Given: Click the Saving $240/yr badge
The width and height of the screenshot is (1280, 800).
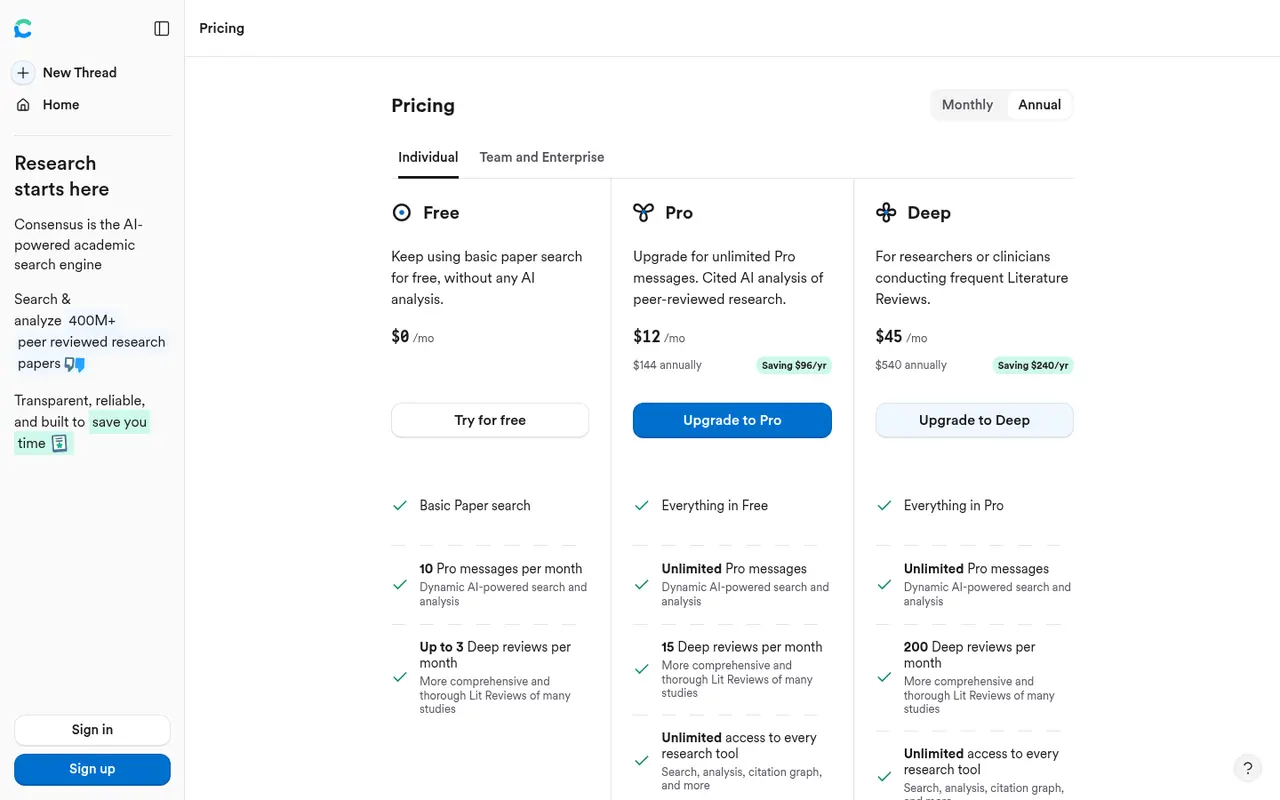Looking at the screenshot, I should (x=1033, y=366).
